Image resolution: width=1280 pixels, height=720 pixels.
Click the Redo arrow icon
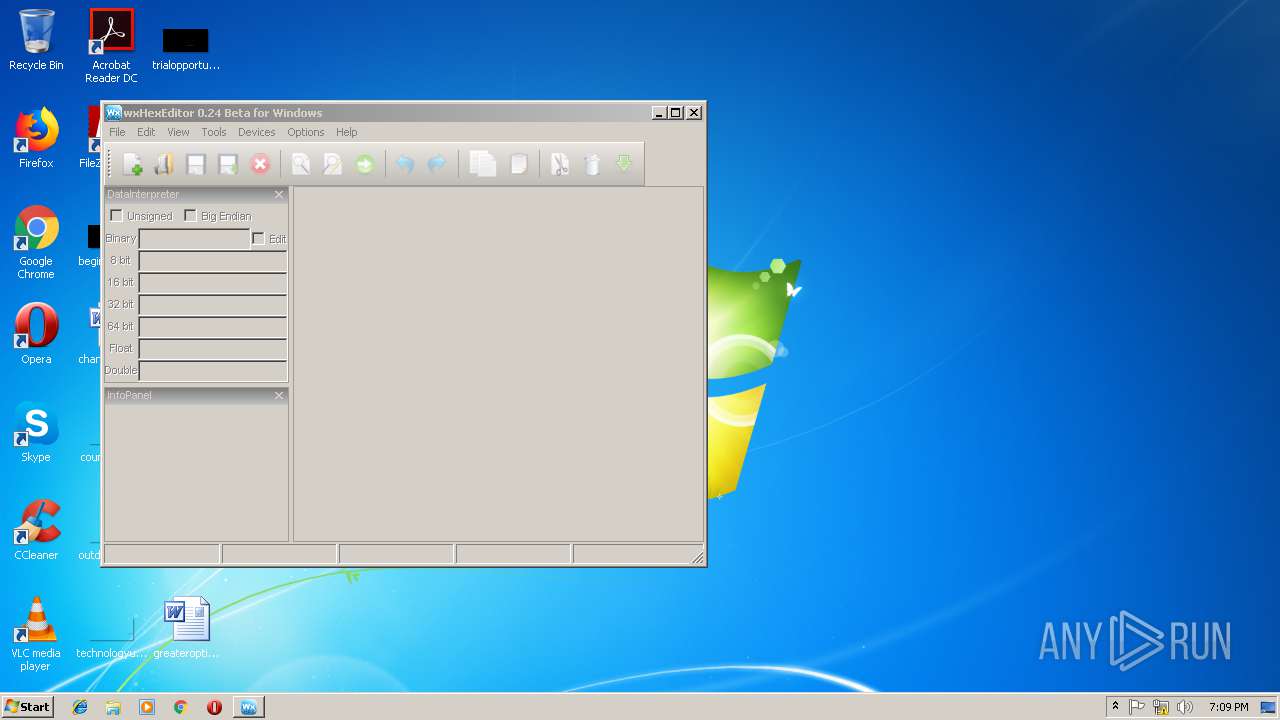[436, 164]
